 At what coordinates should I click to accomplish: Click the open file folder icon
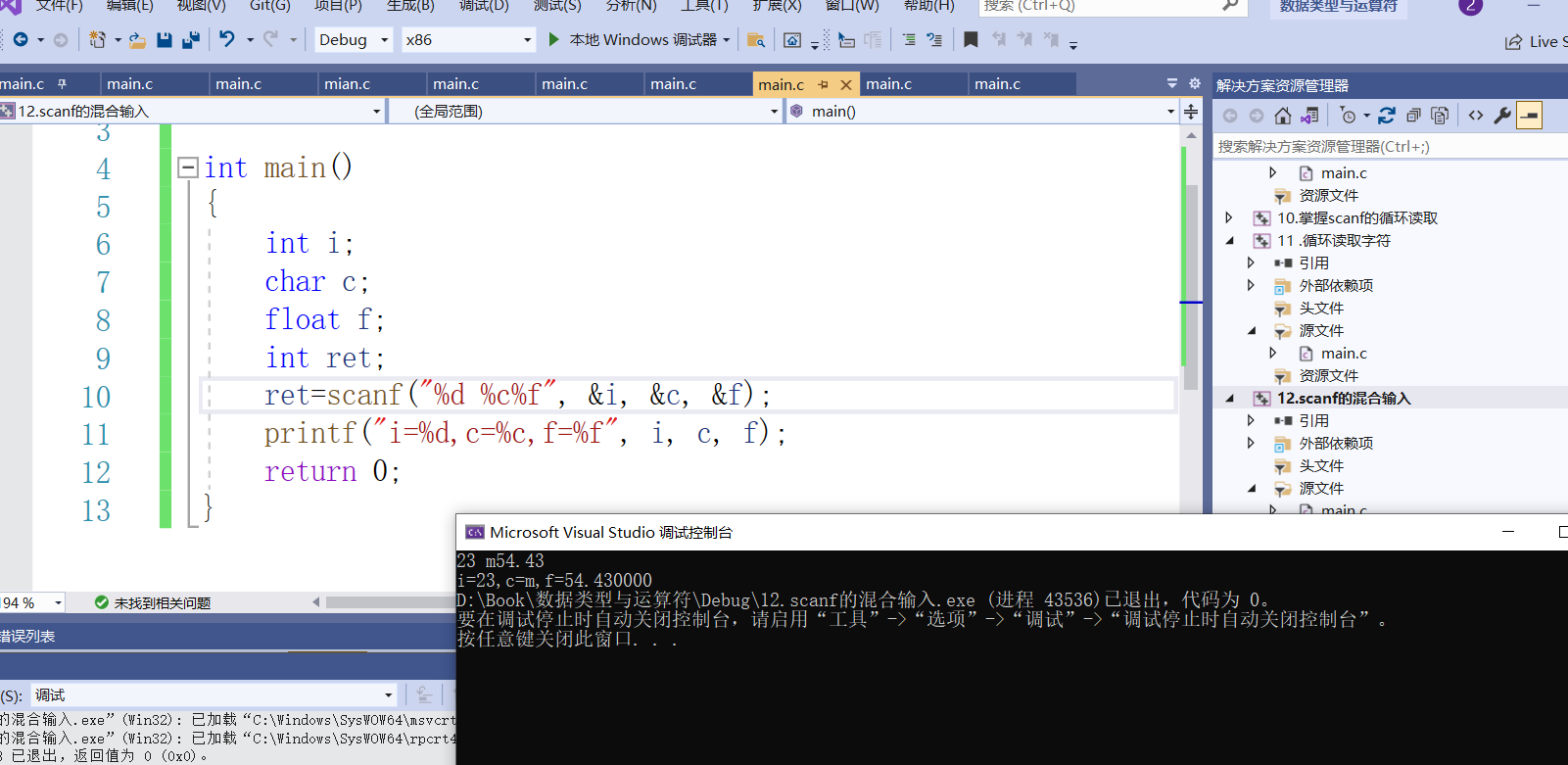tap(137, 39)
